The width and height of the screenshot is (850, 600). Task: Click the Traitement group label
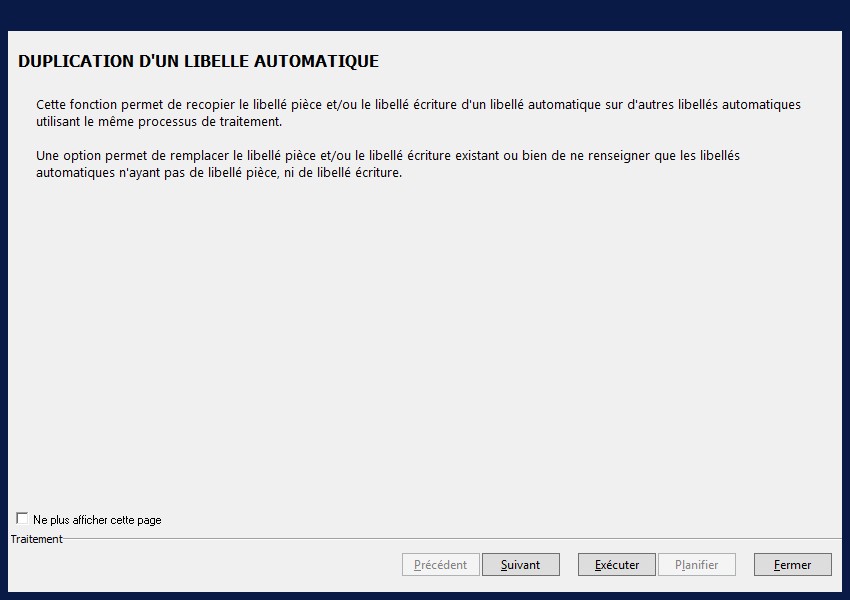pyautogui.click(x=37, y=539)
